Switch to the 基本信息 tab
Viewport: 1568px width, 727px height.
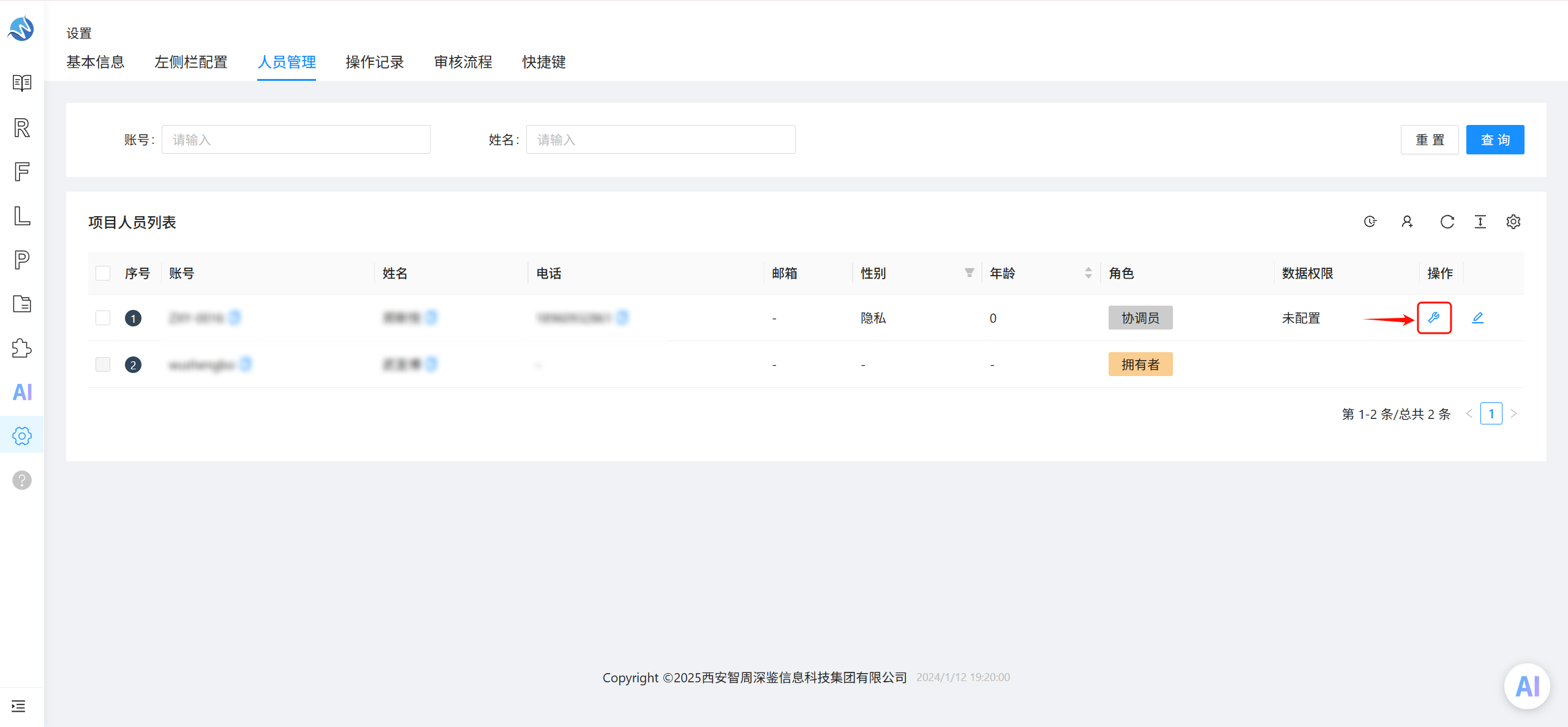96,62
